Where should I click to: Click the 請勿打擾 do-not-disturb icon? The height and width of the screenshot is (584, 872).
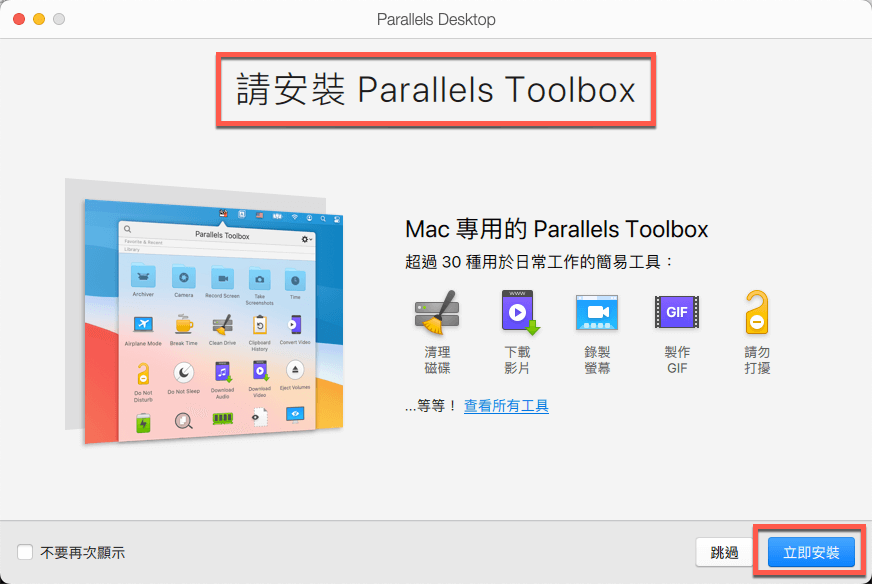757,312
